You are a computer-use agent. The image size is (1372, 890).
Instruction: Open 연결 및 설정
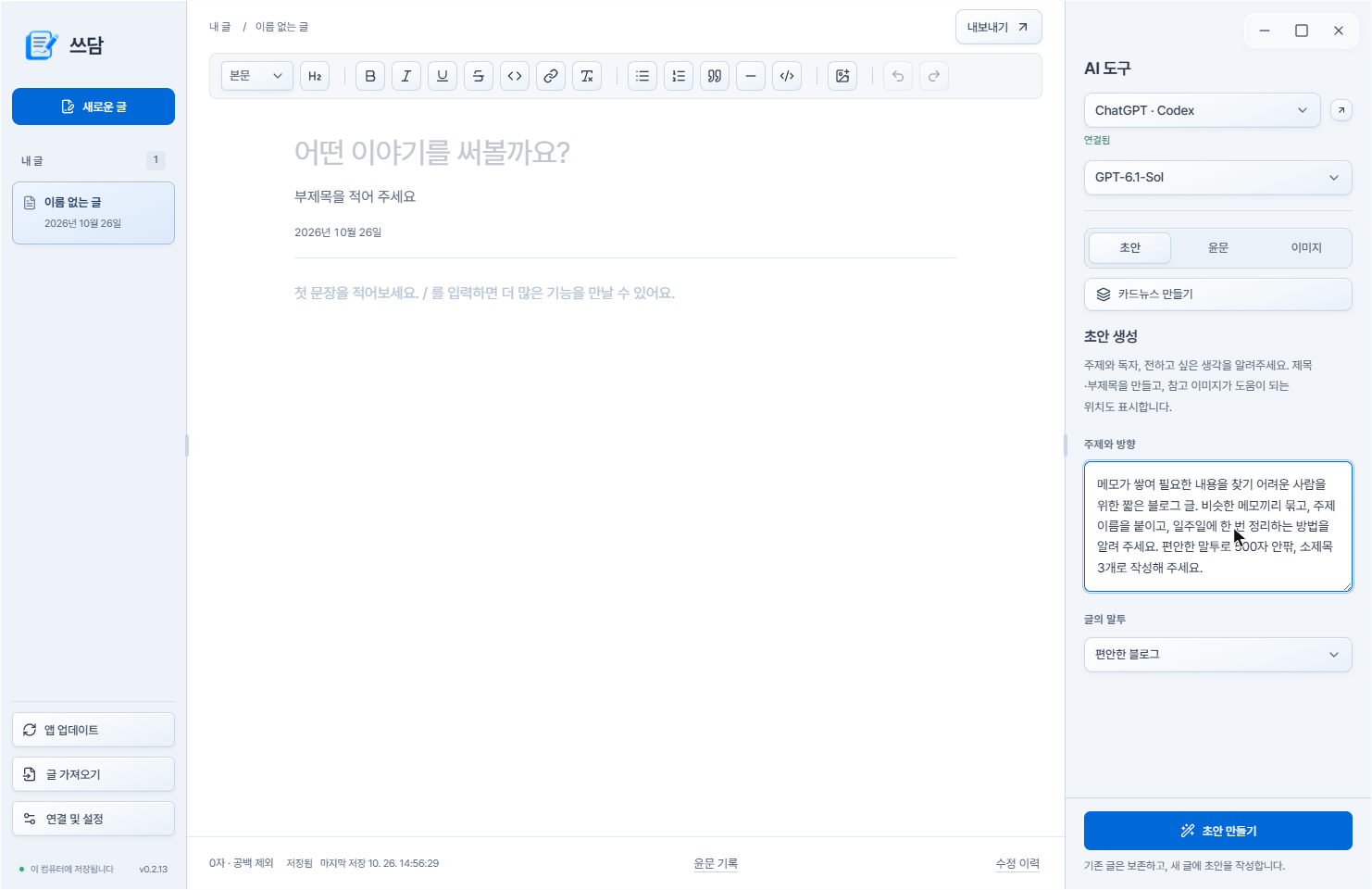coord(94,819)
